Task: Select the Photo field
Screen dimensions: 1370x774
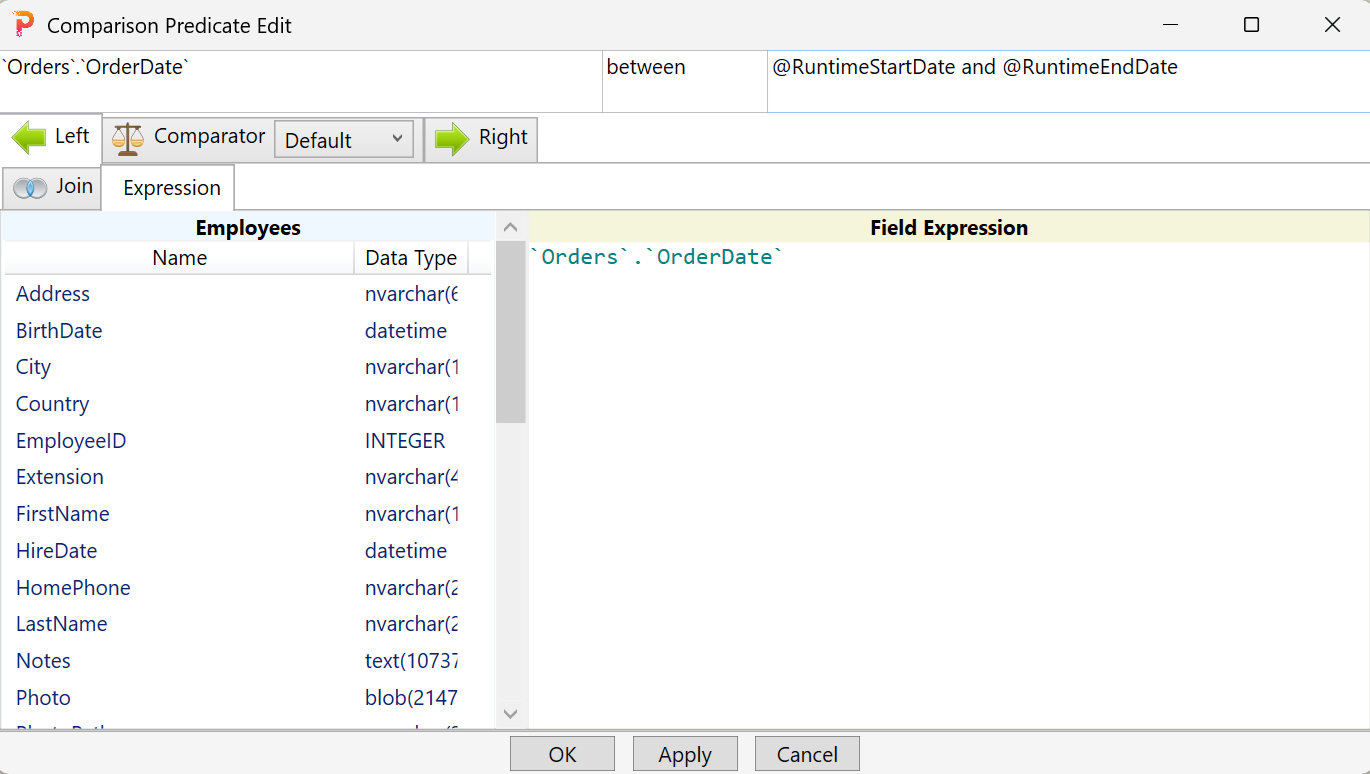Action: pos(43,697)
